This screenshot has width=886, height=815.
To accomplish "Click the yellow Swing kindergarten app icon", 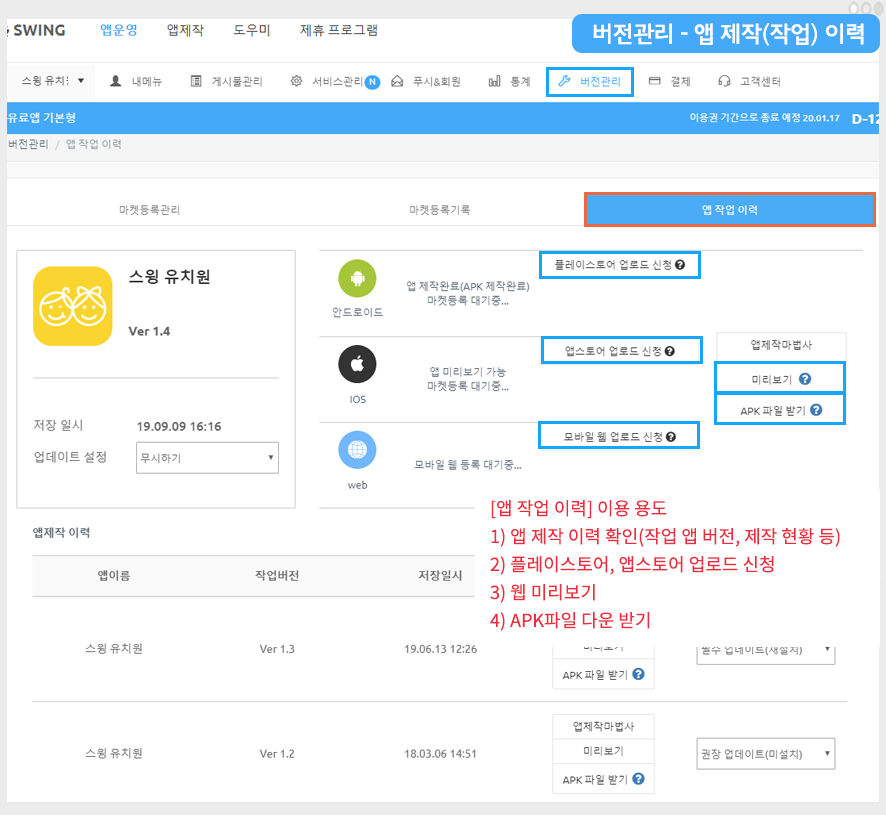I will pos(72,306).
